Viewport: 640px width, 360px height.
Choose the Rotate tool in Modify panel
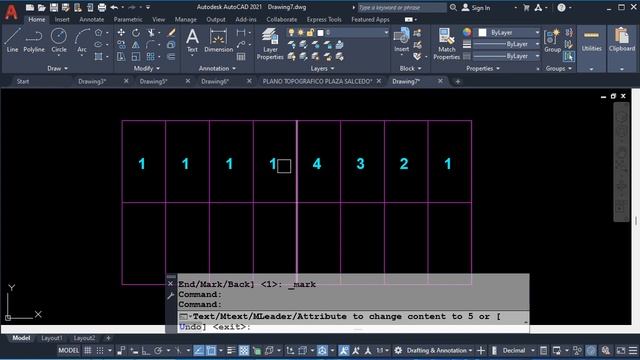coord(136,33)
